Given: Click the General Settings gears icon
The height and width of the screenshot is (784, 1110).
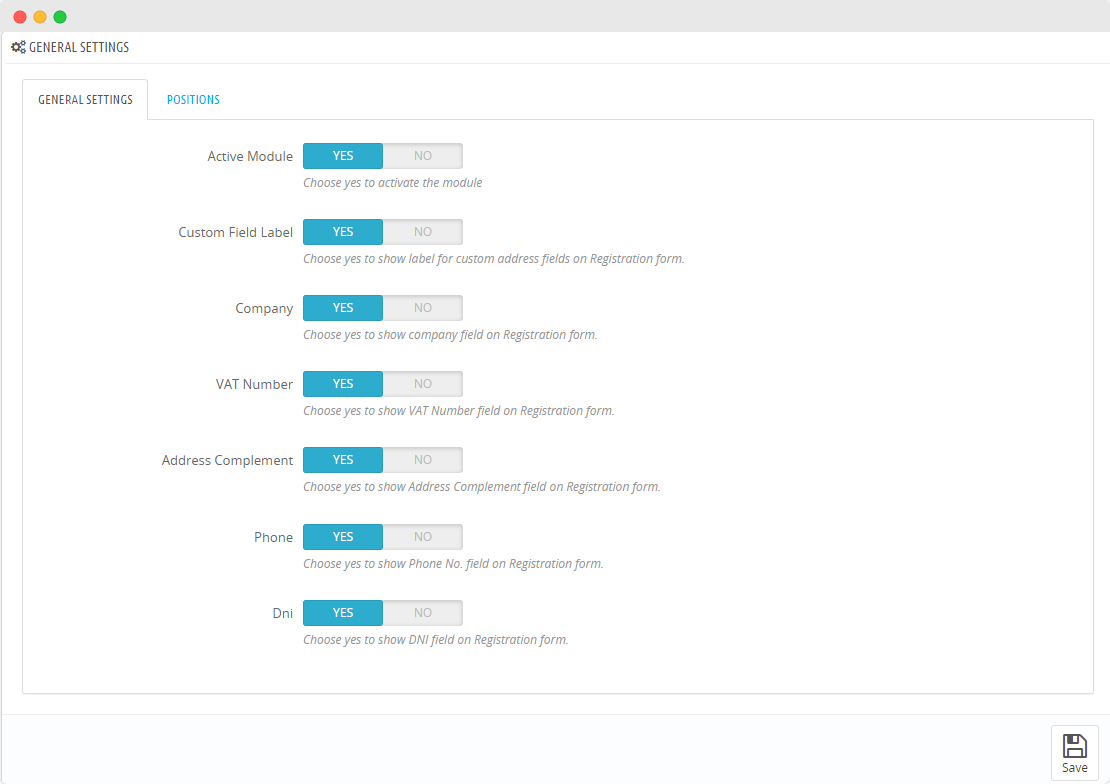Looking at the screenshot, I should [18, 47].
